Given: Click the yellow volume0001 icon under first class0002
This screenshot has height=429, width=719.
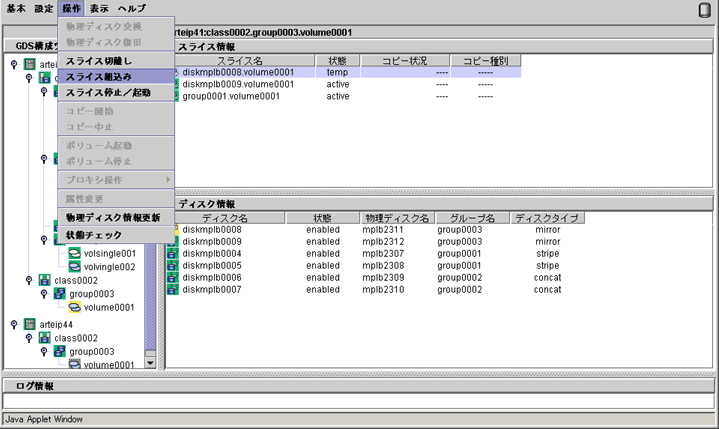Looking at the screenshot, I should [74, 309].
